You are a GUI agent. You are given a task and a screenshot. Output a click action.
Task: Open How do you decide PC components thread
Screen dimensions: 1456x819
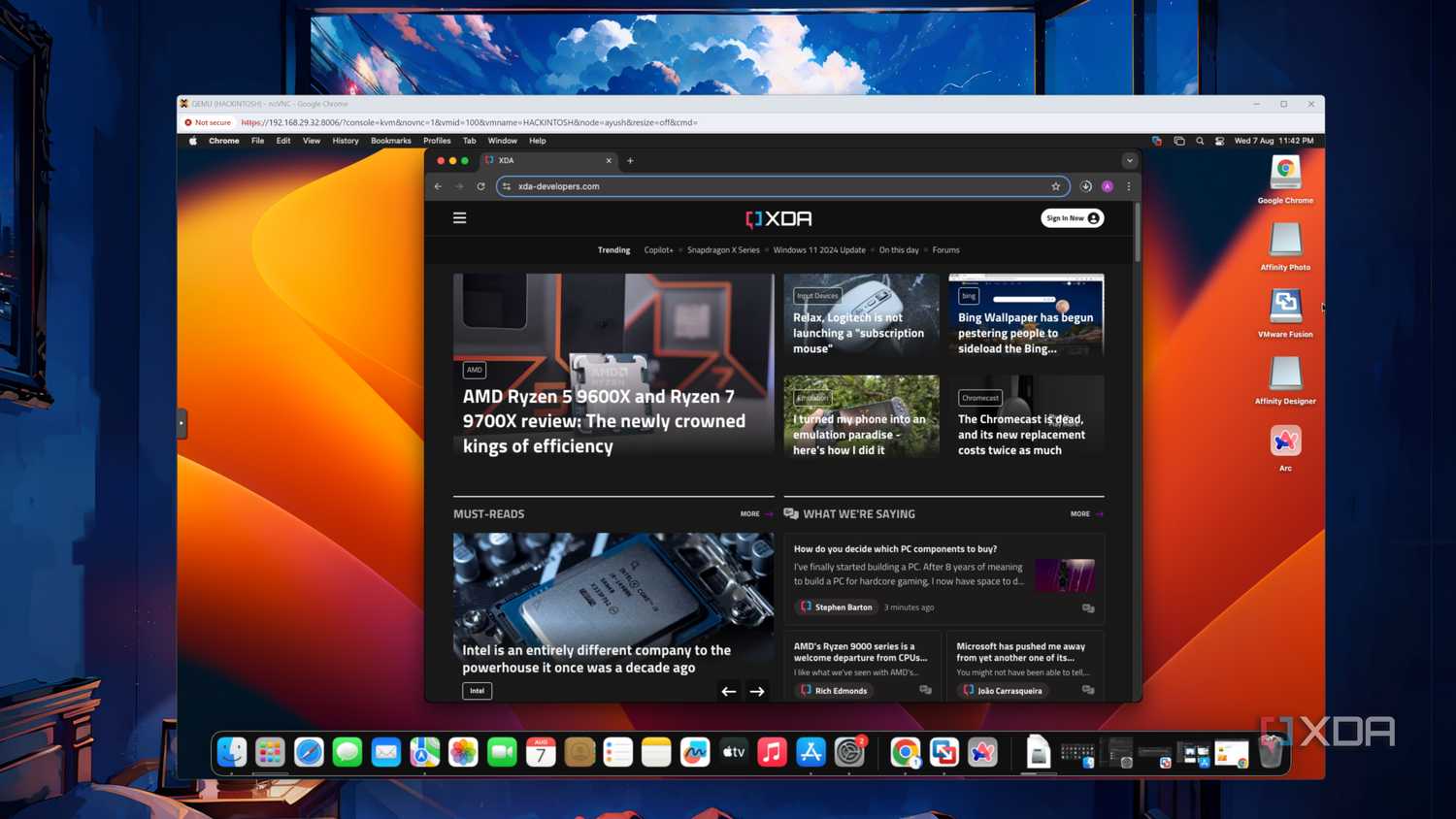(895, 549)
